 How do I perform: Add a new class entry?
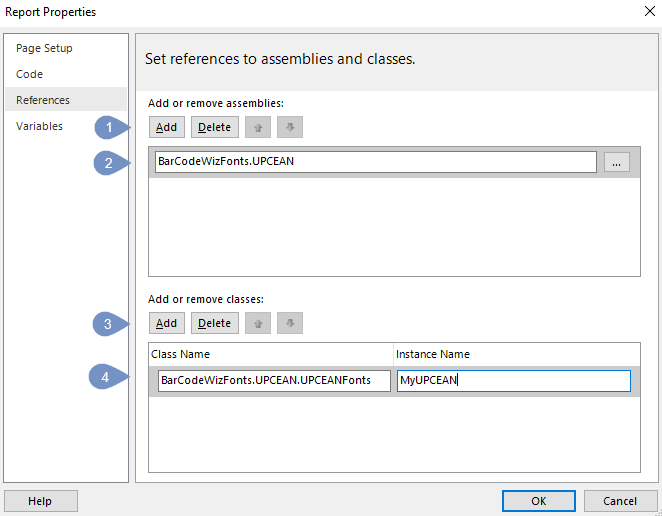coord(167,323)
